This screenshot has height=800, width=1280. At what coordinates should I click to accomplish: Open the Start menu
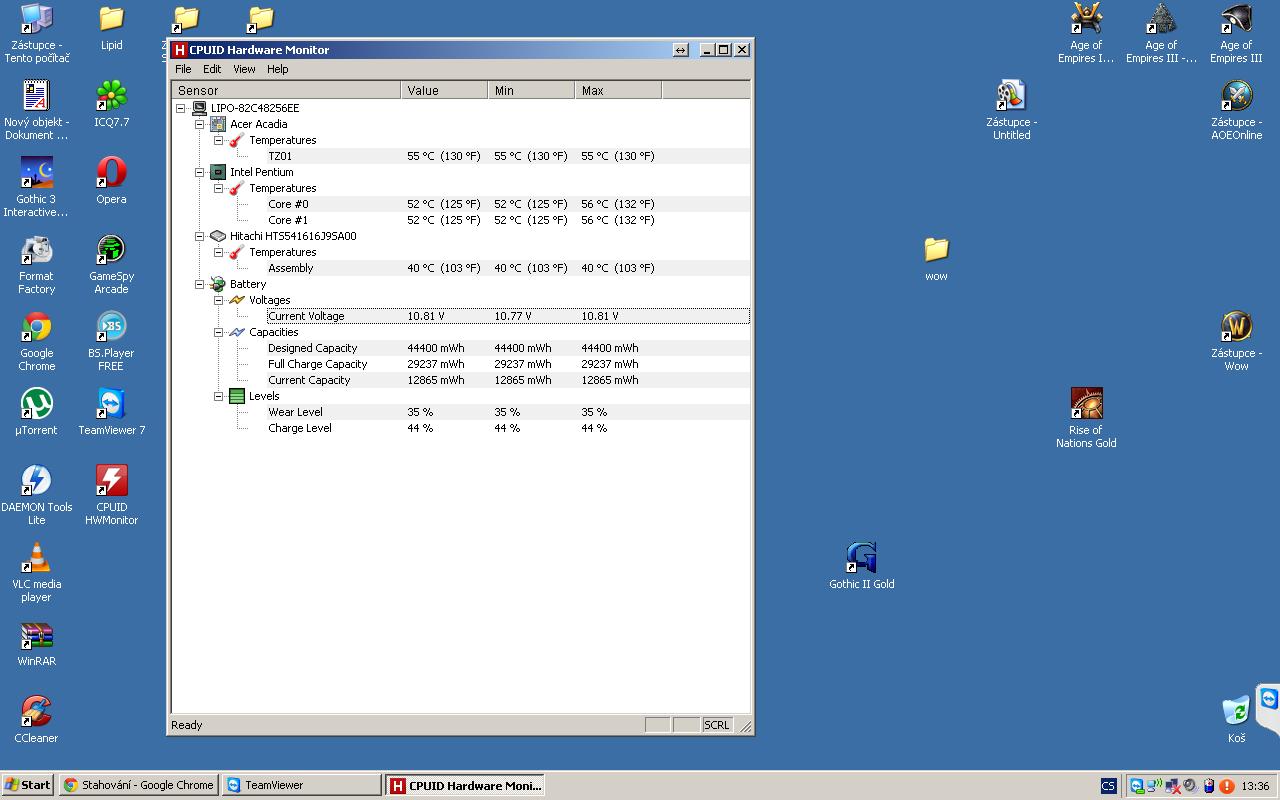pos(28,785)
